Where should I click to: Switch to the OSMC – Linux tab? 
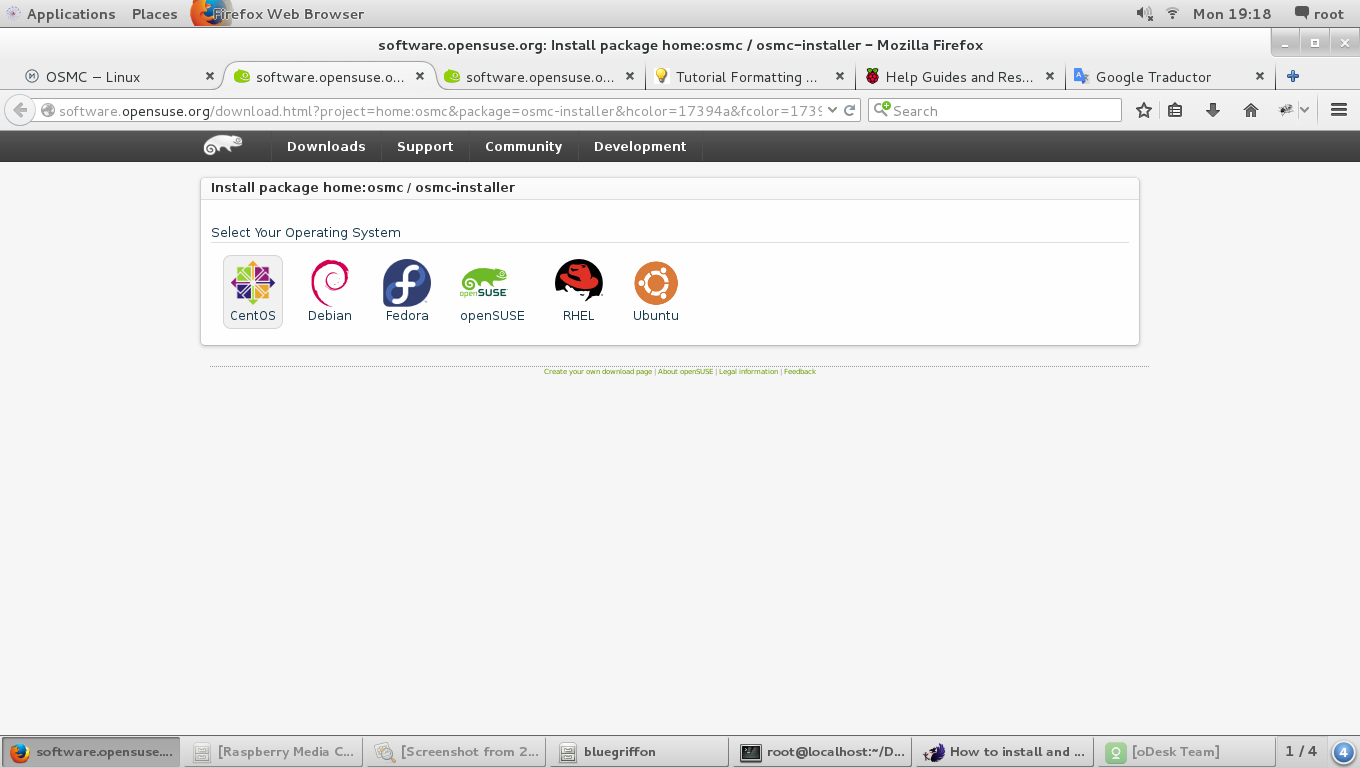[112, 76]
